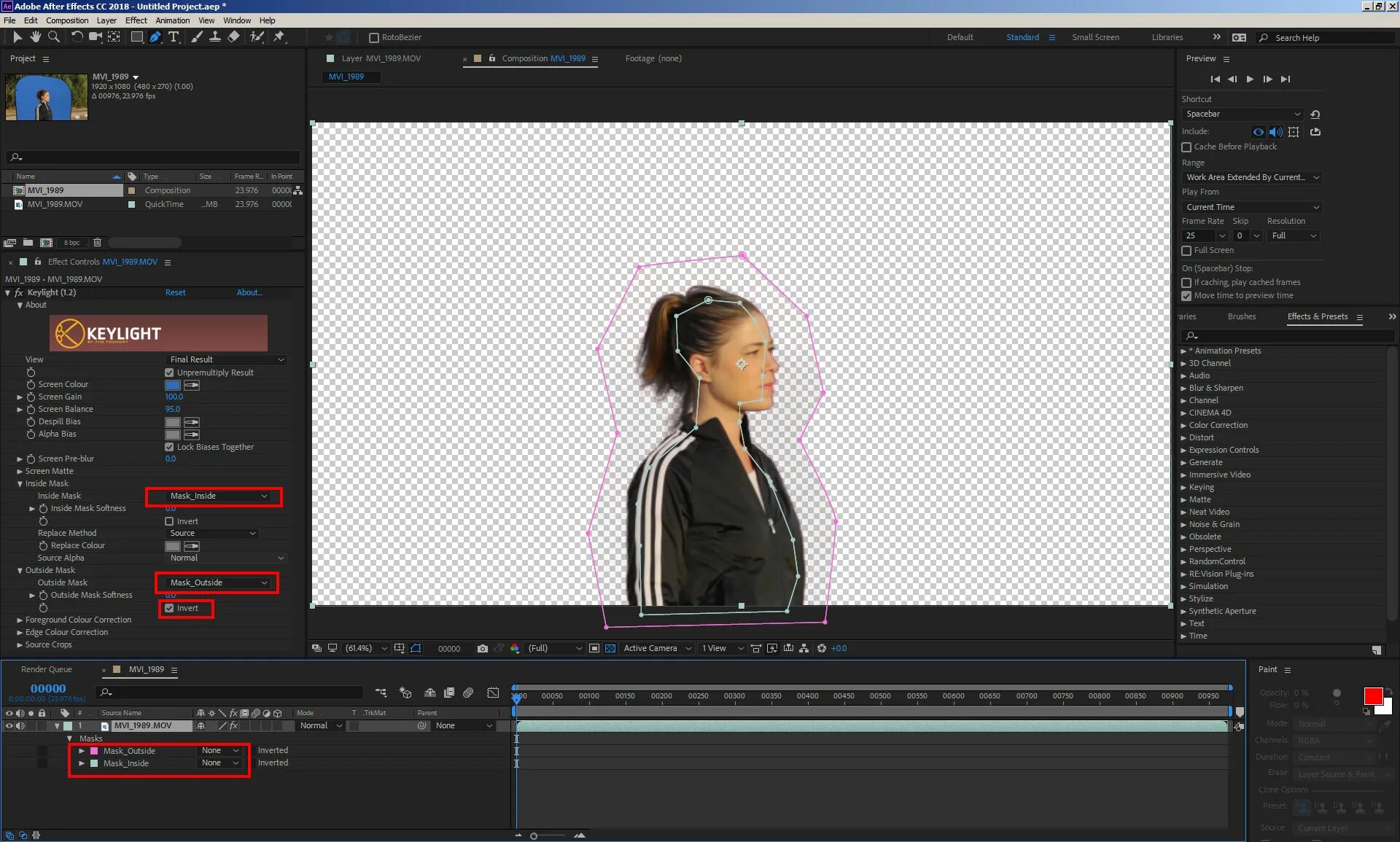Image resolution: width=1400 pixels, height=842 pixels.
Task: Select the Animation menu item
Action: pos(172,20)
